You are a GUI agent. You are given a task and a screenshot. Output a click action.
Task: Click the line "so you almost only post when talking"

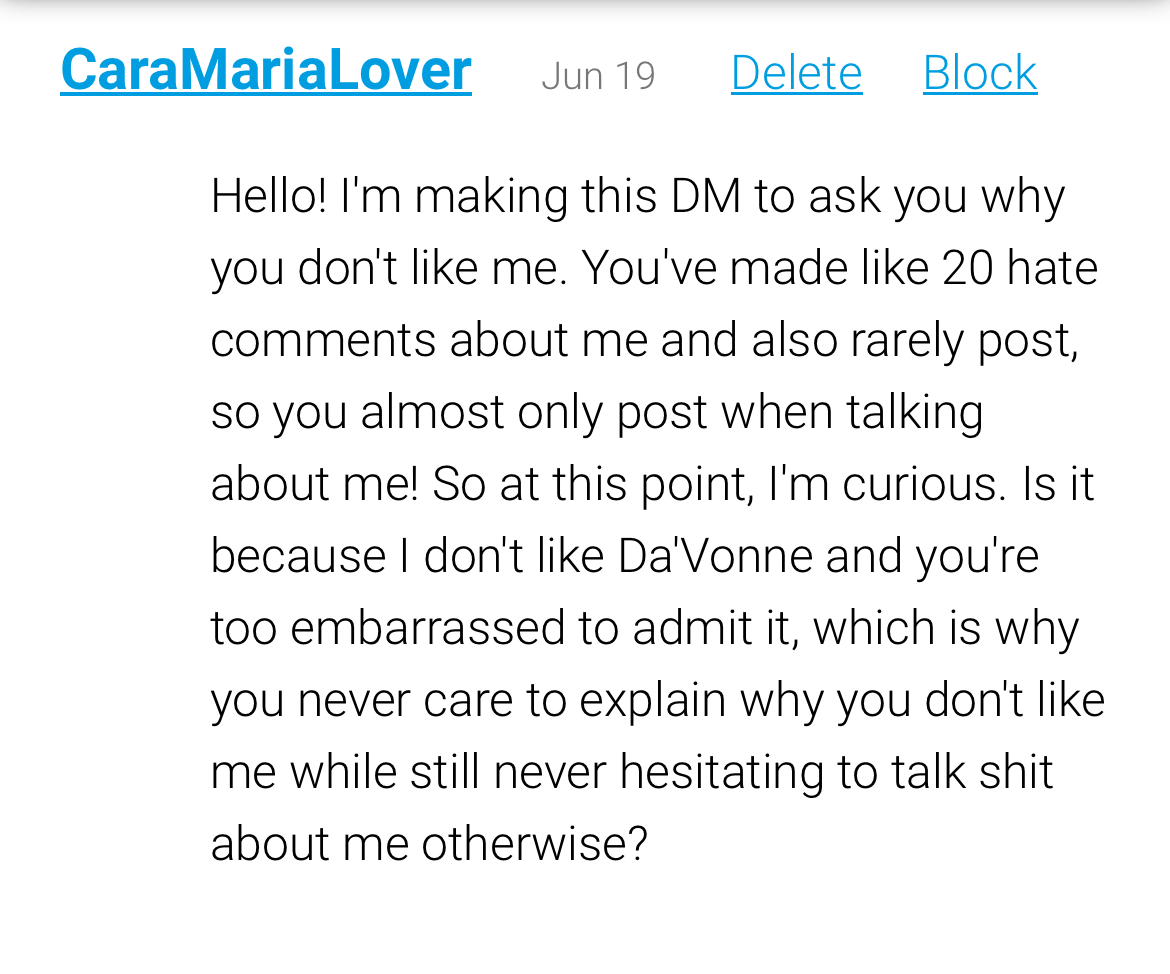pyautogui.click(x=597, y=413)
